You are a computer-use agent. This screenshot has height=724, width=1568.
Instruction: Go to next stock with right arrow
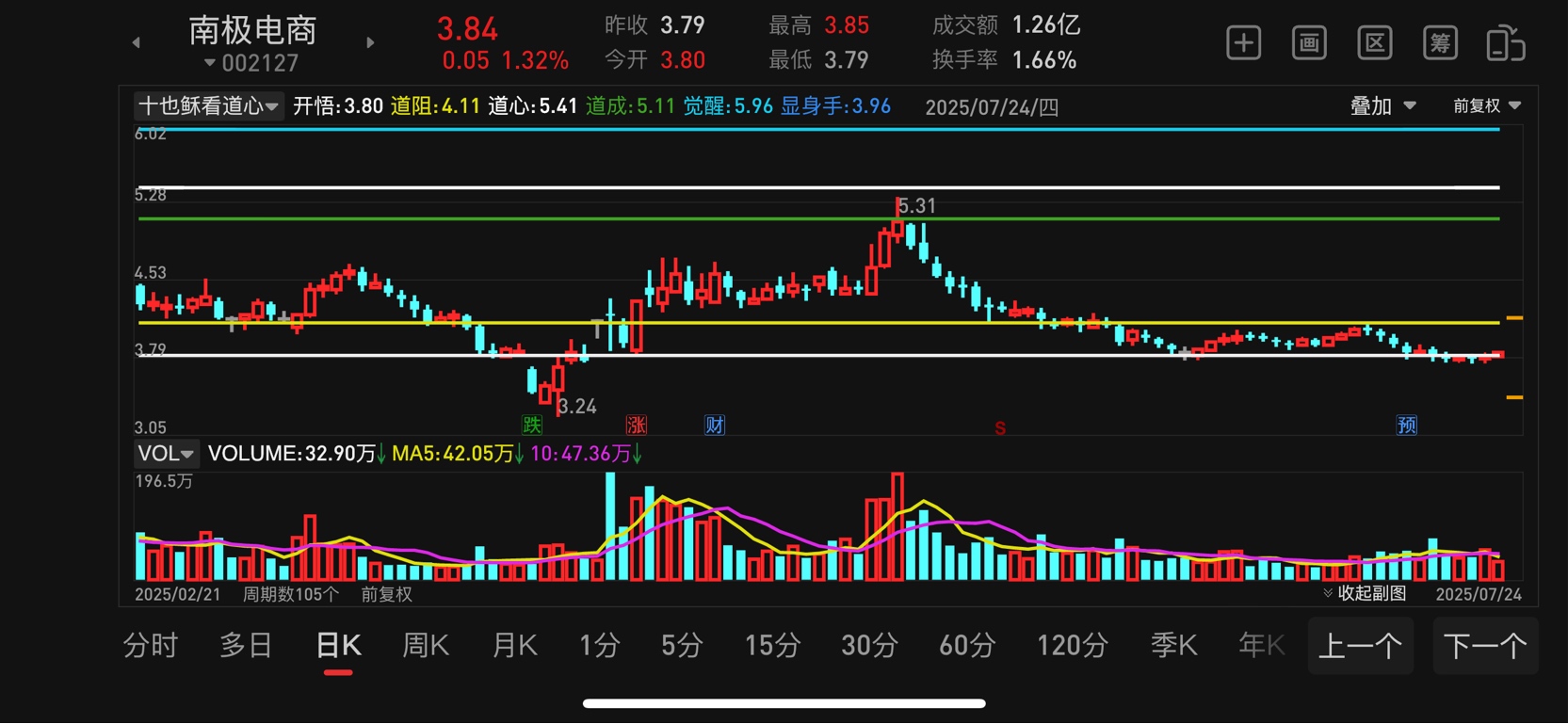370,42
